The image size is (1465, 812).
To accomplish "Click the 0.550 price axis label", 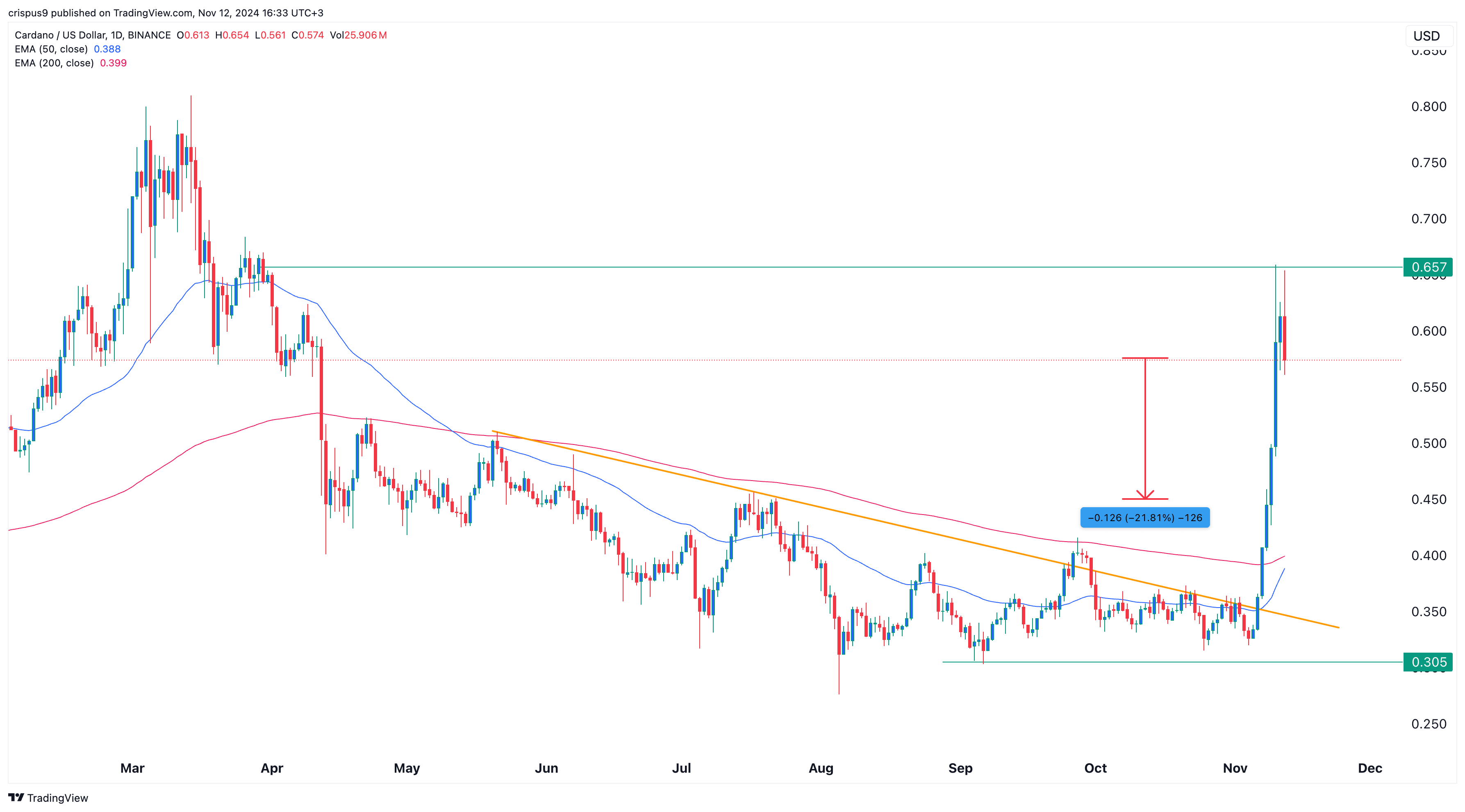I will [1429, 388].
